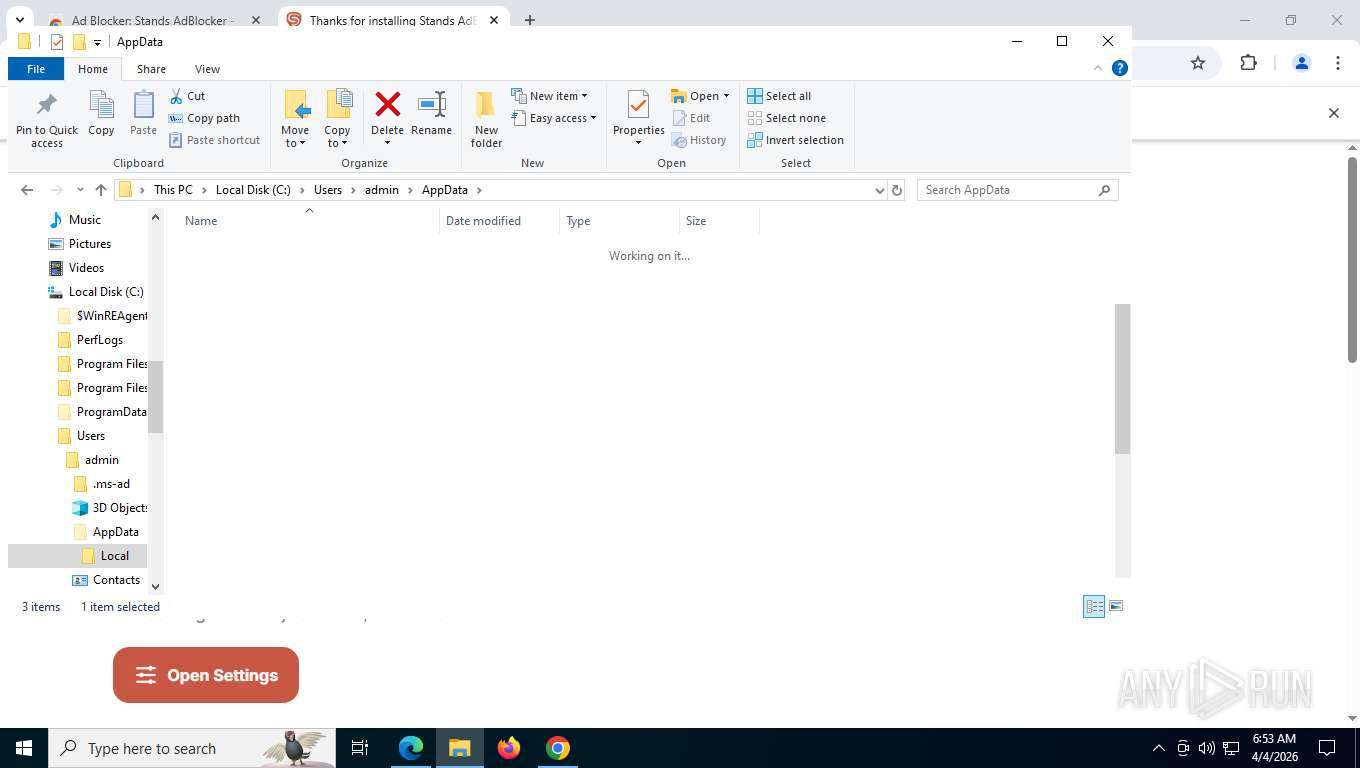The height and width of the screenshot is (768, 1360).
Task: Open a new Chrome tab
Action: 530,20
